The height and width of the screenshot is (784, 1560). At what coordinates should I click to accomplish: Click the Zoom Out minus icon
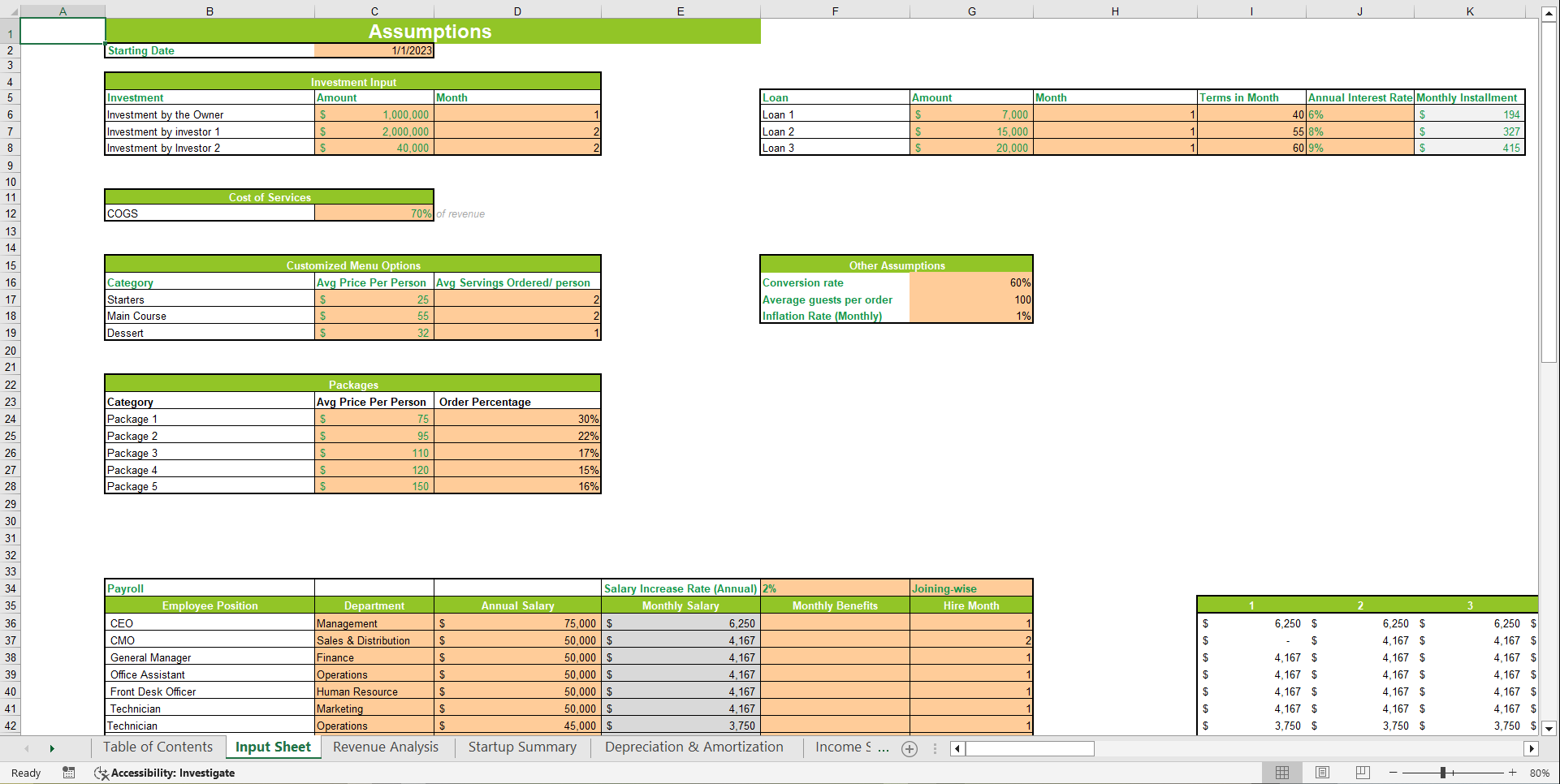point(1391,772)
